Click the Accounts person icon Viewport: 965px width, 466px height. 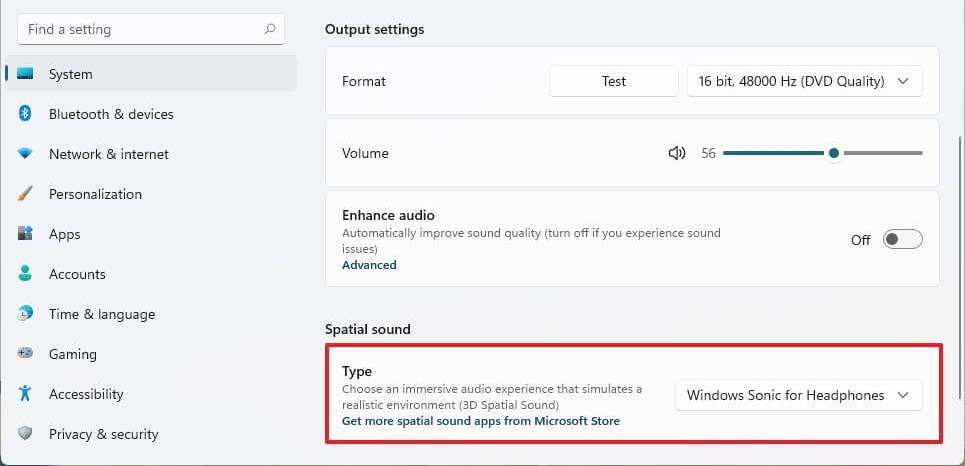(26, 274)
